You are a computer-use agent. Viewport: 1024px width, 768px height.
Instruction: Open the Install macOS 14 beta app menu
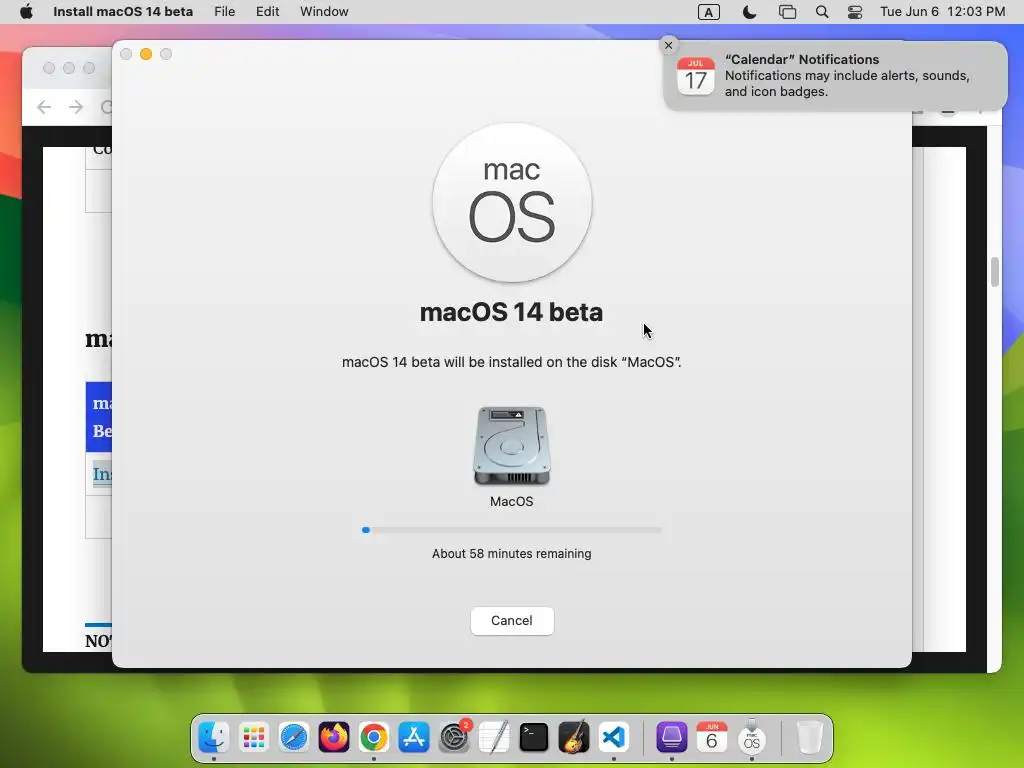click(x=123, y=12)
